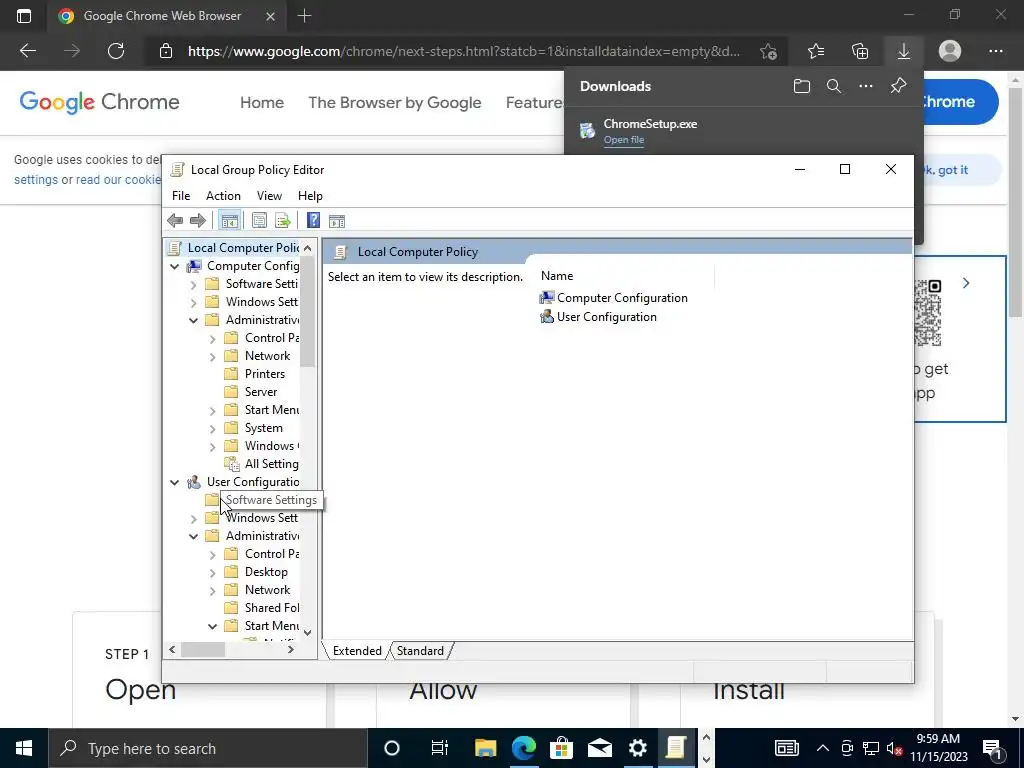Click the lock icon in the address bar
This screenshot has width=1024, height=768.
(166, 51)
